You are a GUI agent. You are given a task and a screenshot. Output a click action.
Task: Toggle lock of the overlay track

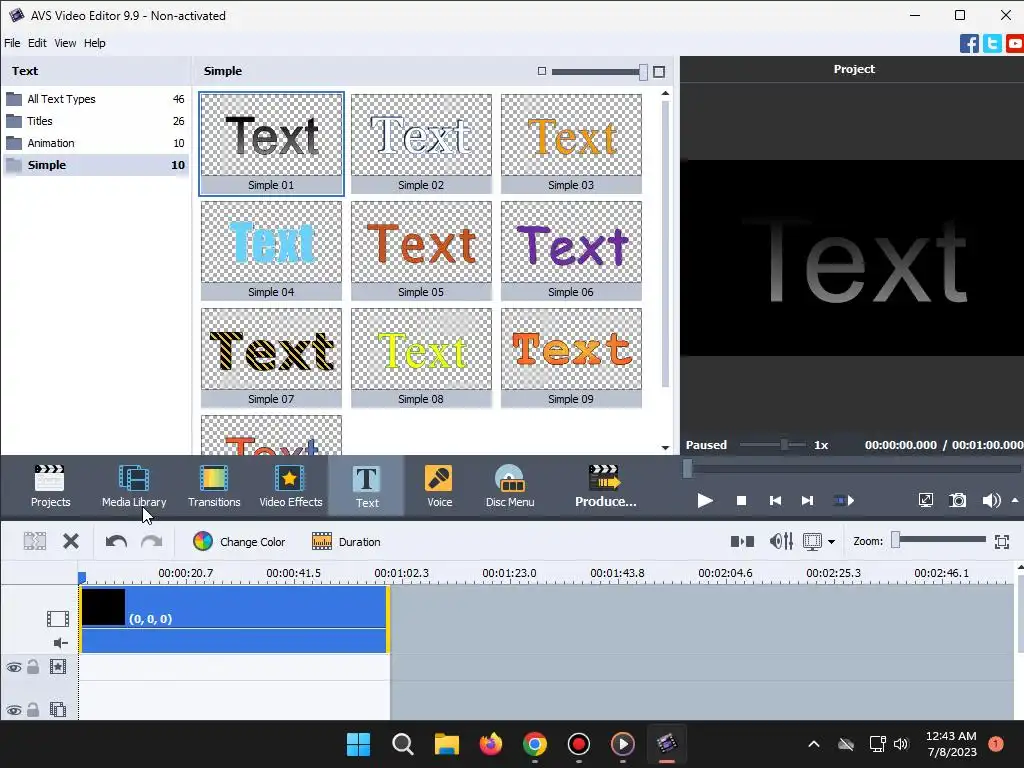tap(33, 709)
